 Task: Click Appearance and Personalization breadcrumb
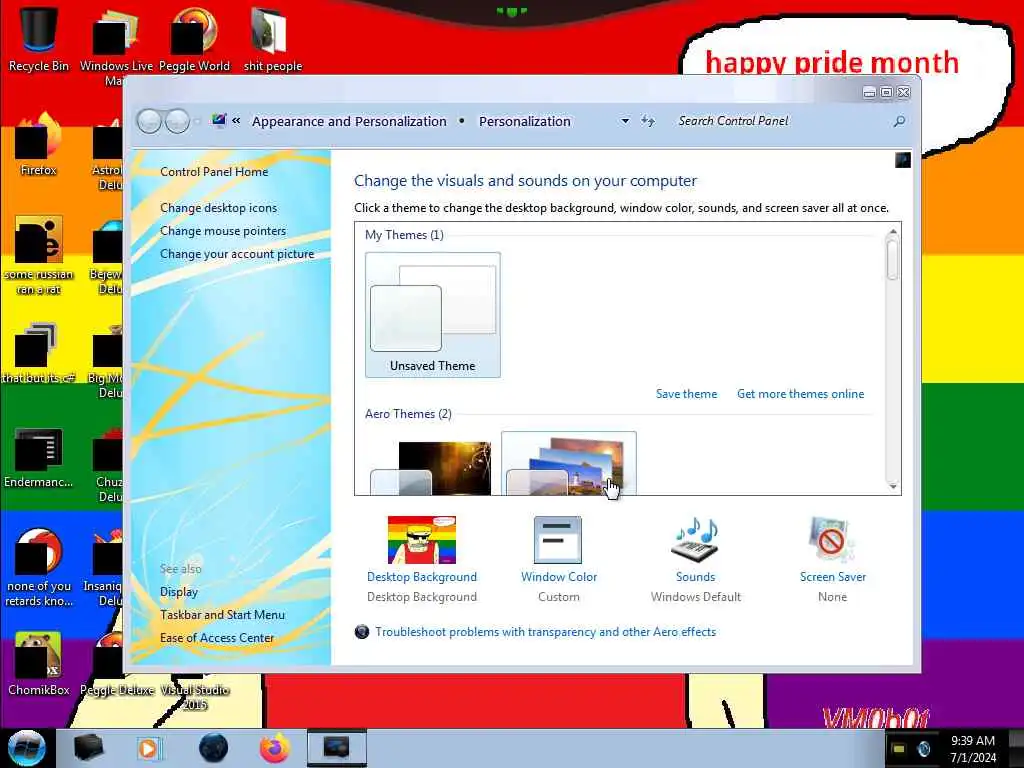click(x=349, y=121)
